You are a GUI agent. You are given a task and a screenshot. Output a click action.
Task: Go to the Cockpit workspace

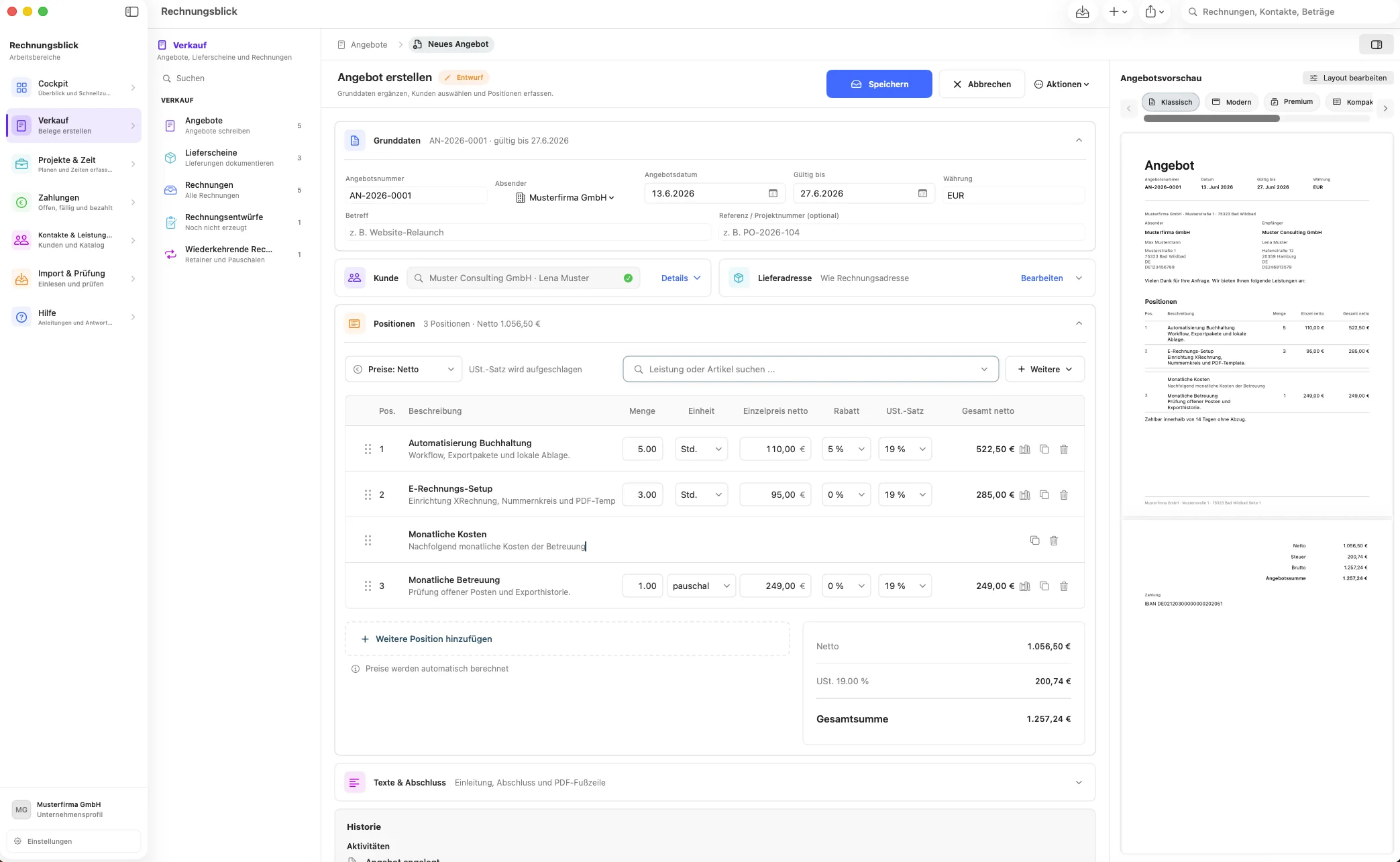[x=74, y=88]
